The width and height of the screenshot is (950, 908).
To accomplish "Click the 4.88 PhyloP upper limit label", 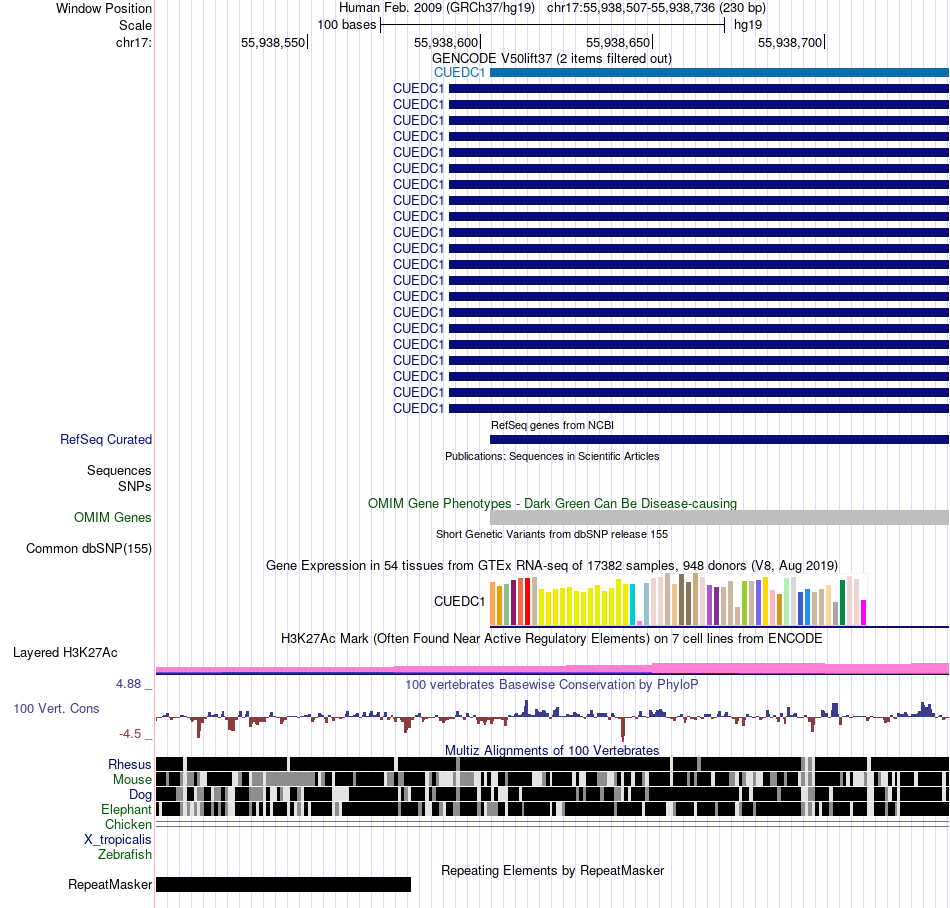I will [129, 684].
